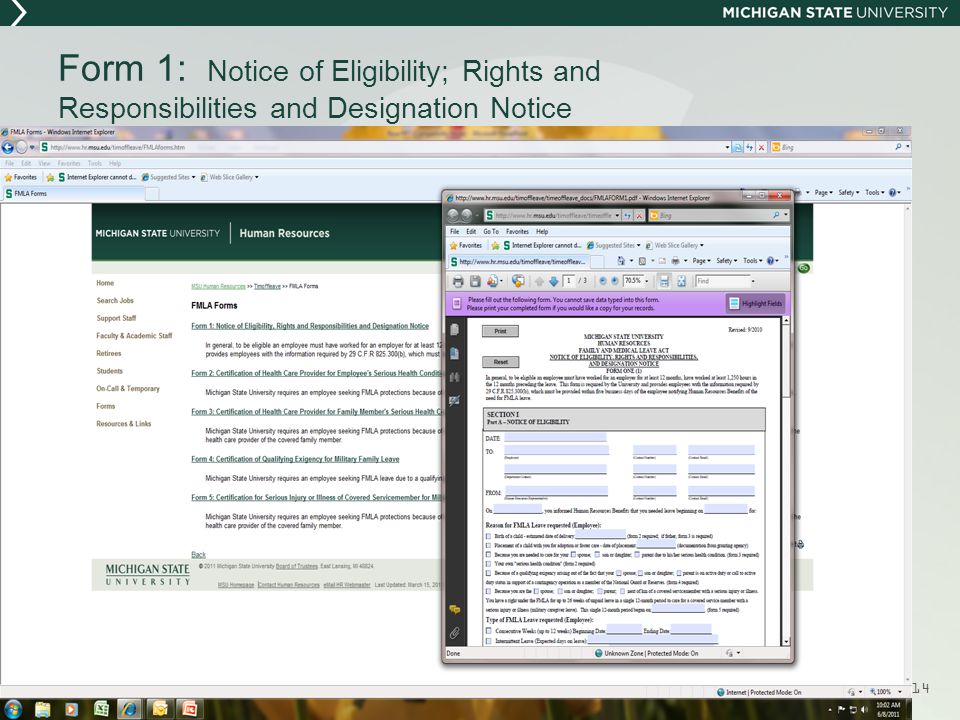This screenshot has width=960, height=720.
Task: Open the Favorites menu in the PDF window
Action: click(x=517, y=231)
